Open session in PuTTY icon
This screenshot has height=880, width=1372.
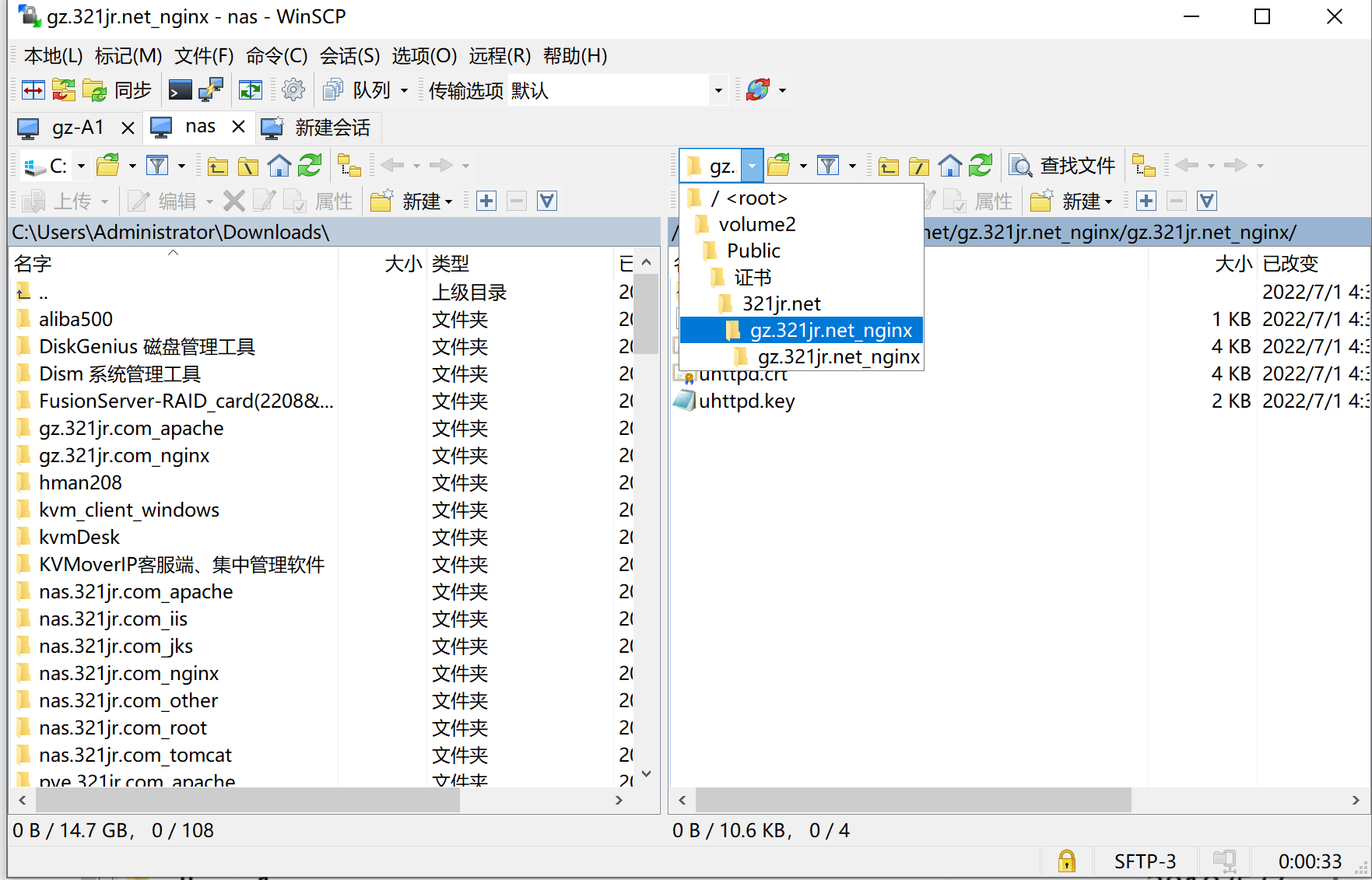(211, 90)
